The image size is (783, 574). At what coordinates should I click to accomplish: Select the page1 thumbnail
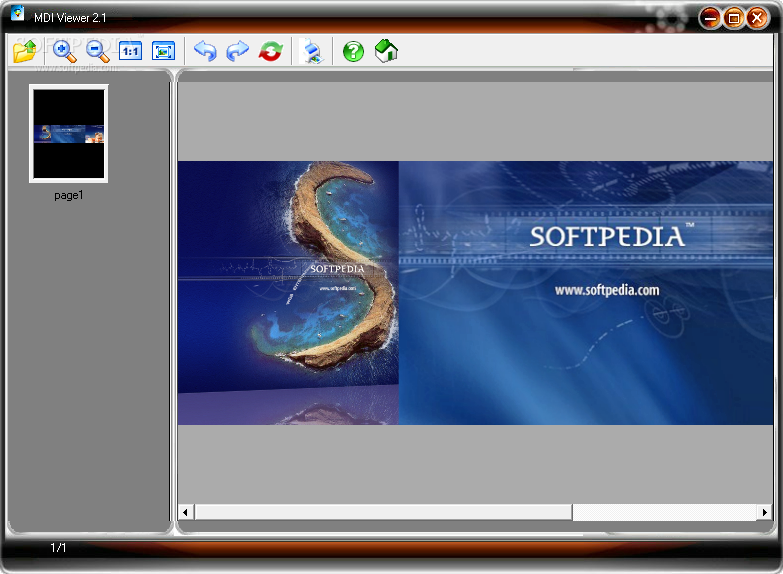click(x=69, y=134)
